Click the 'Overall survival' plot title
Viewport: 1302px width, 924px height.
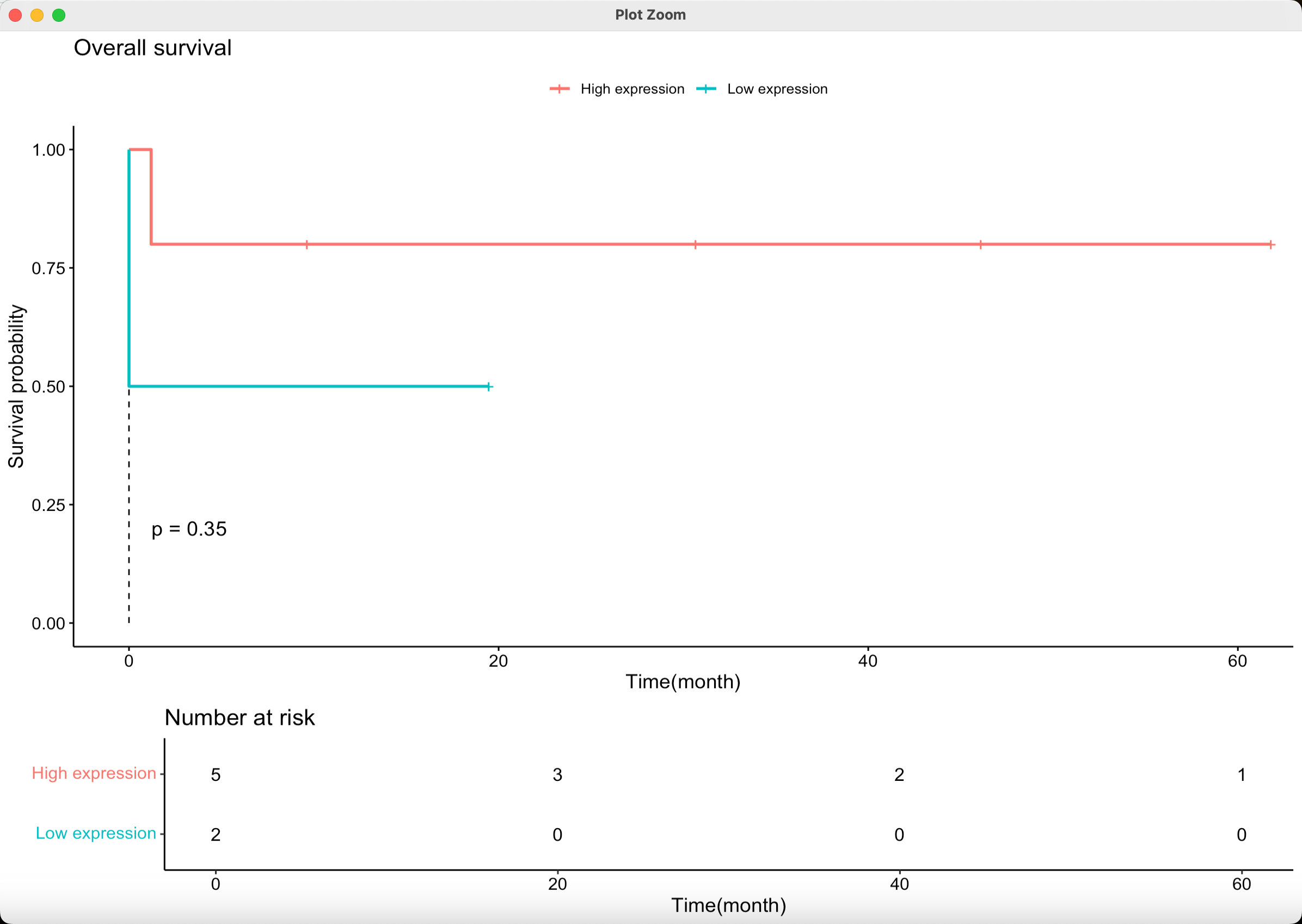click(x=152, y=48)
